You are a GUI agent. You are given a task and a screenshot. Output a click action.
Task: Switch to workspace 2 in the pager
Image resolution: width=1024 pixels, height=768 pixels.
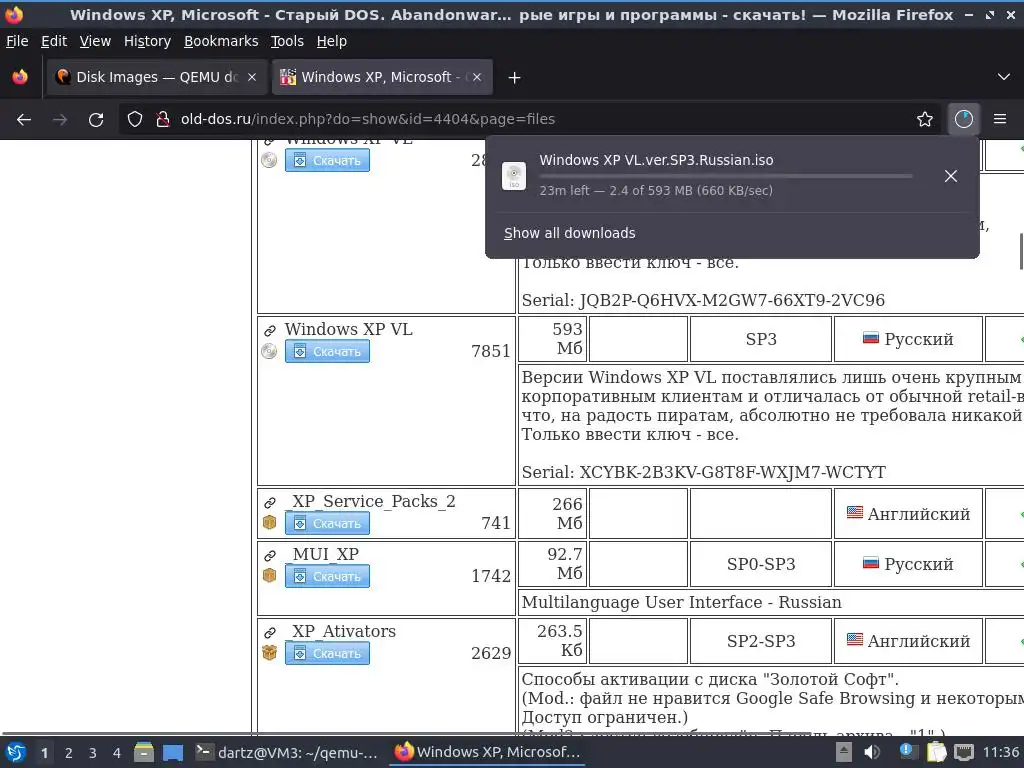(x=69, y=753)
